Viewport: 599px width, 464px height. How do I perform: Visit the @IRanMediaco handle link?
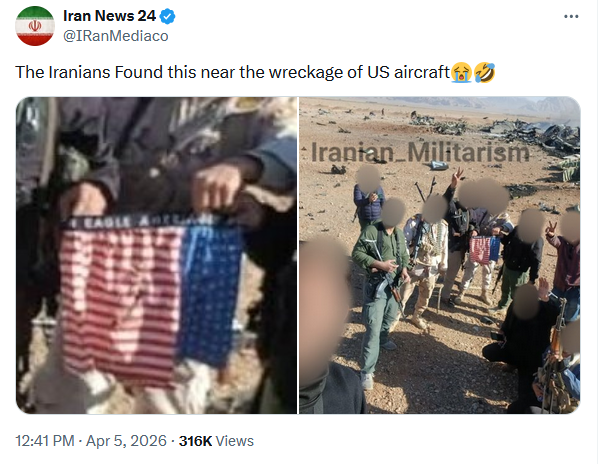[115, 36]
